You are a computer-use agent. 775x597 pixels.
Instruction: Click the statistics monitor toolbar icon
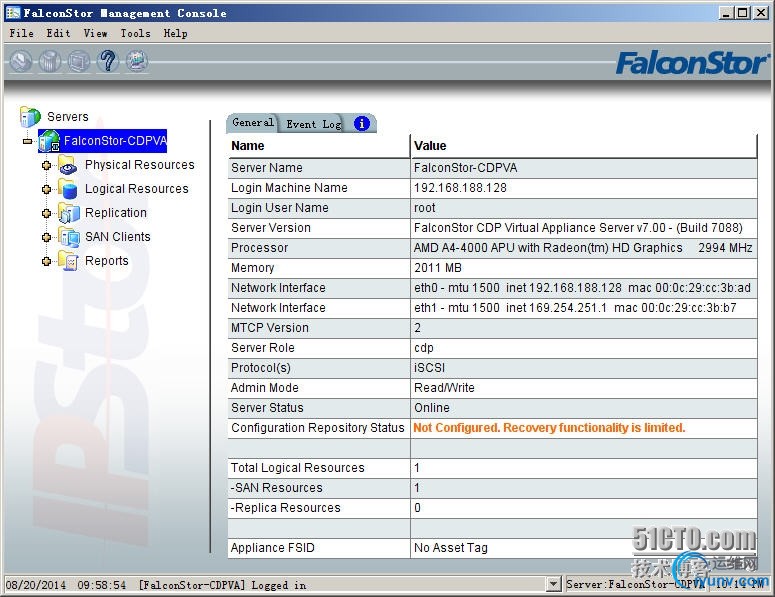pyautogui.click(x=137, y=61)
